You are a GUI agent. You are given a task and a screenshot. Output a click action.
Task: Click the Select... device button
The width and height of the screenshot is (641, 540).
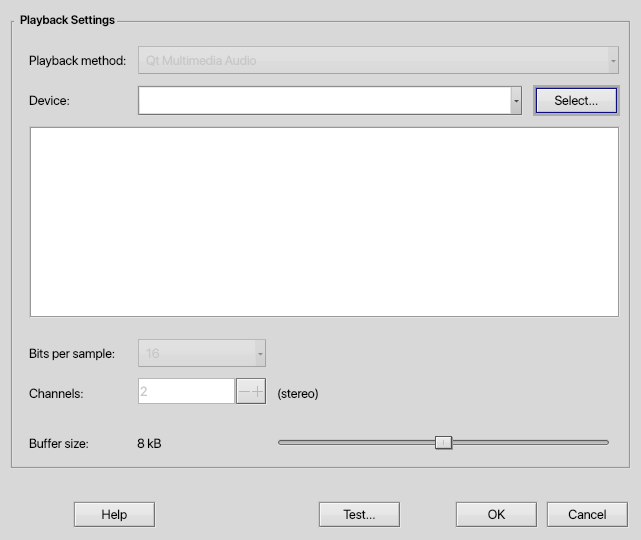coord(576,101)
